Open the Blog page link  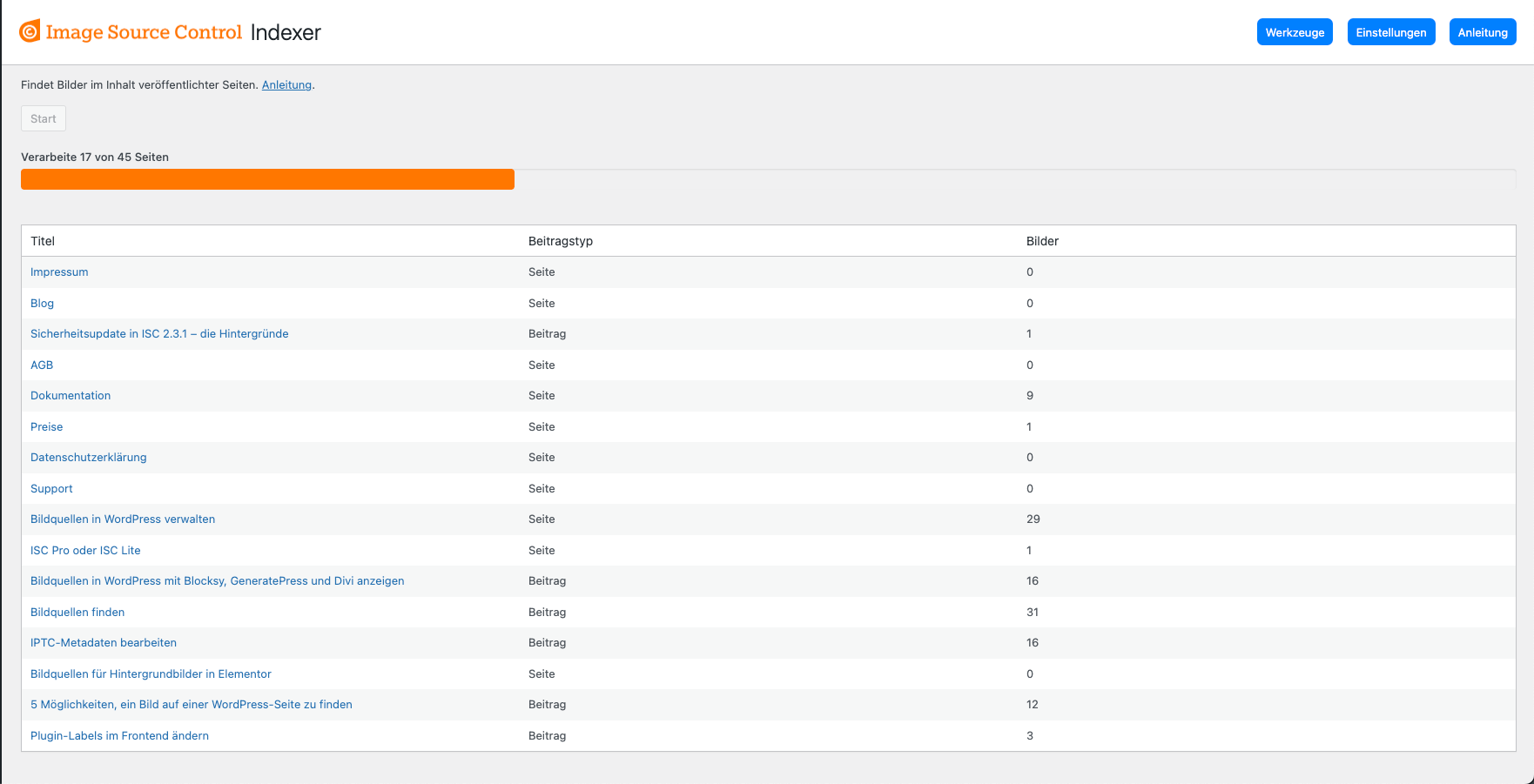pyautogui.click(x=42, y=304)
